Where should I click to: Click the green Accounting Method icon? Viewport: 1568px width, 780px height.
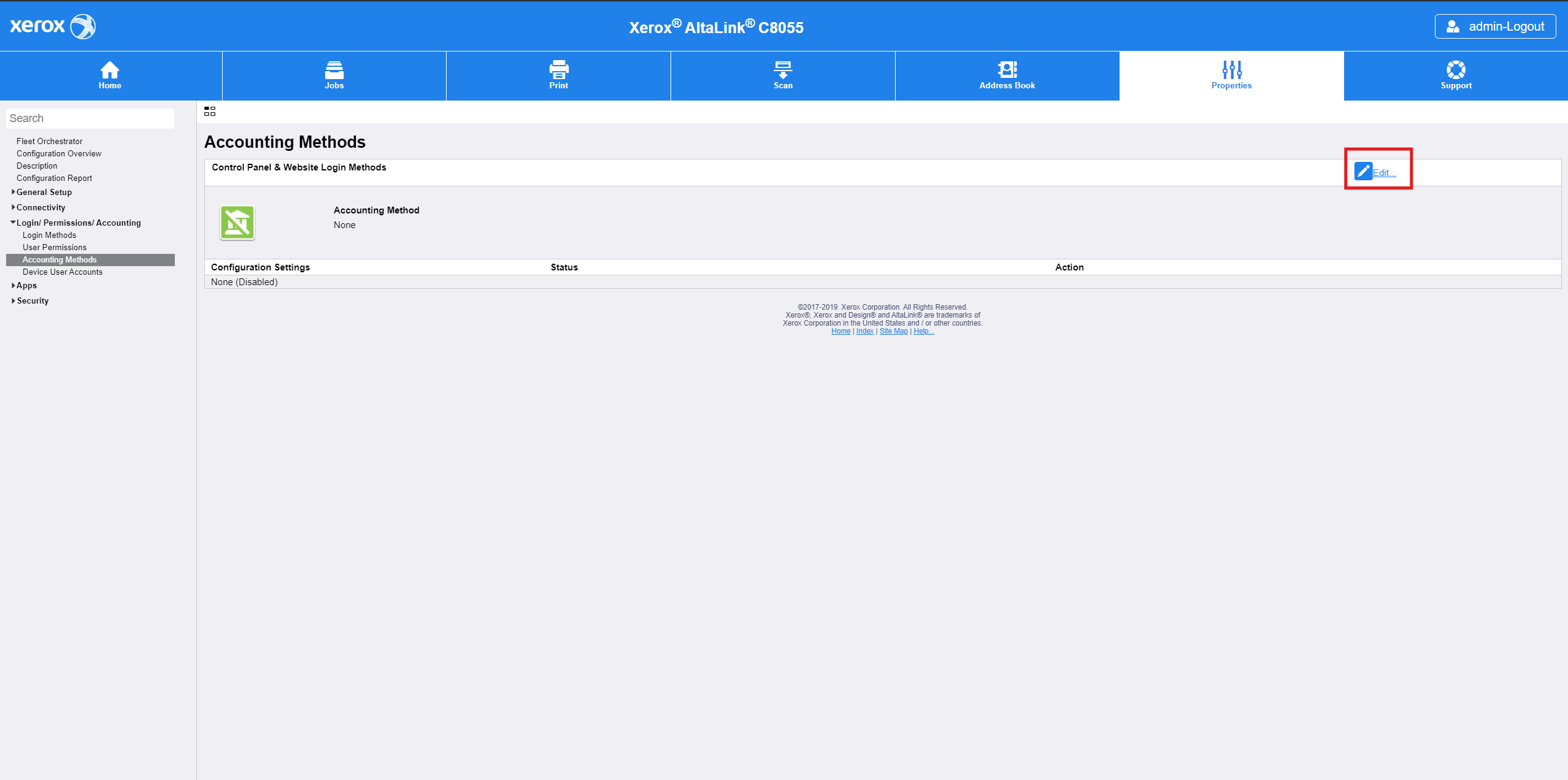237,222
